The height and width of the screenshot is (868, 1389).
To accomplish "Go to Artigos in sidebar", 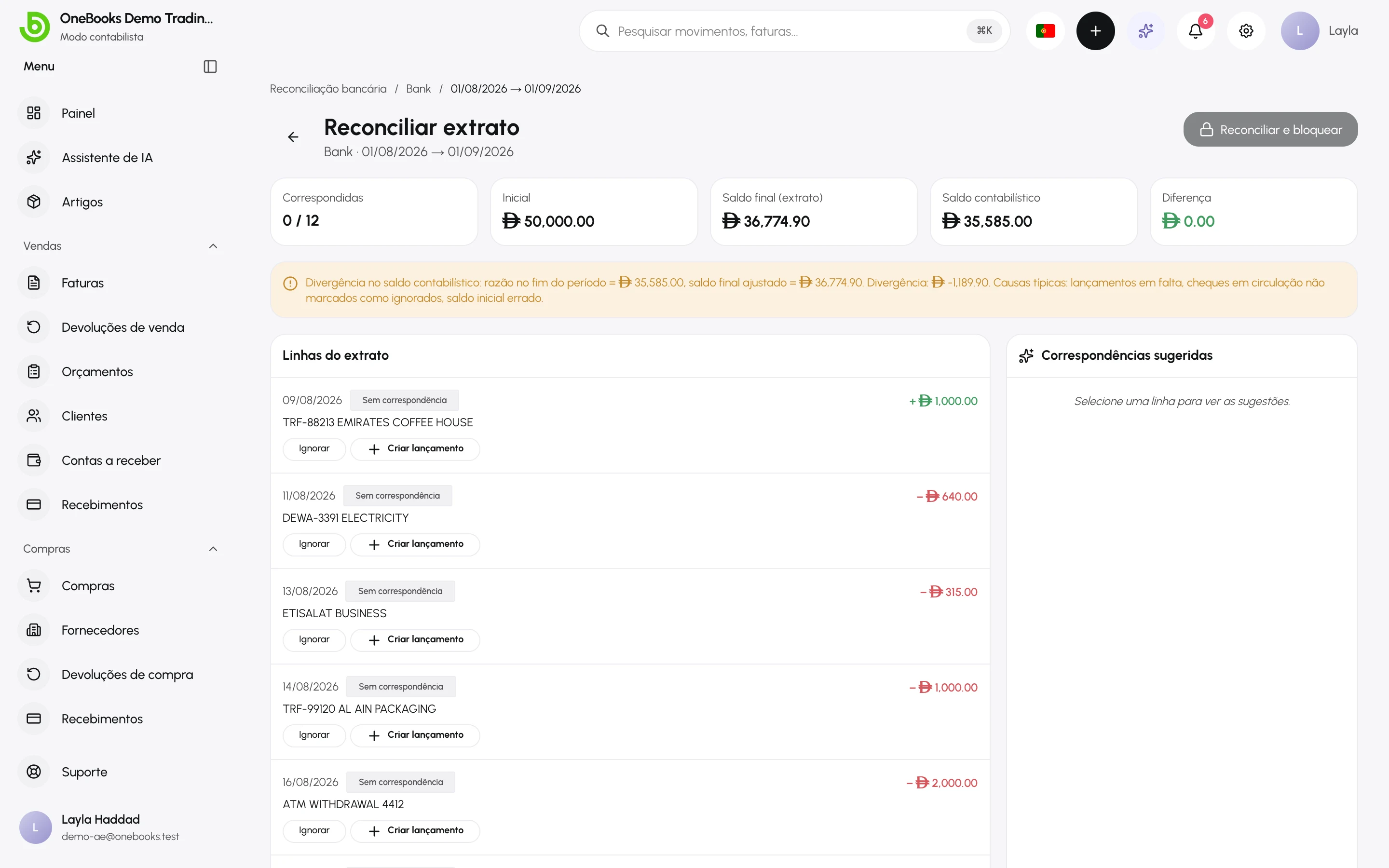I will pos(82,202).
